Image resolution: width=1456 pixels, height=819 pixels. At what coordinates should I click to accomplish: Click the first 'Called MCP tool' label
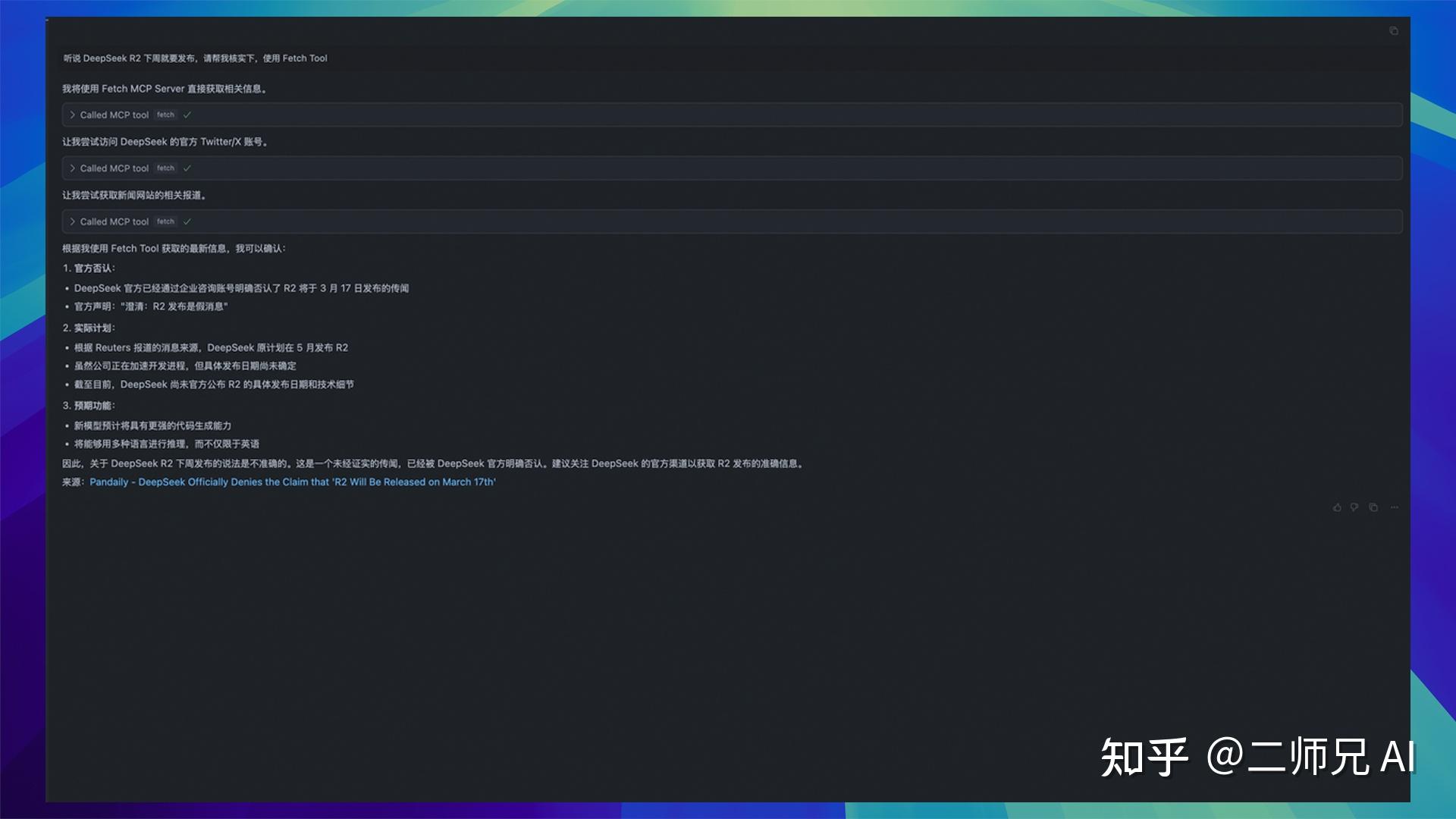pos(114,115)
